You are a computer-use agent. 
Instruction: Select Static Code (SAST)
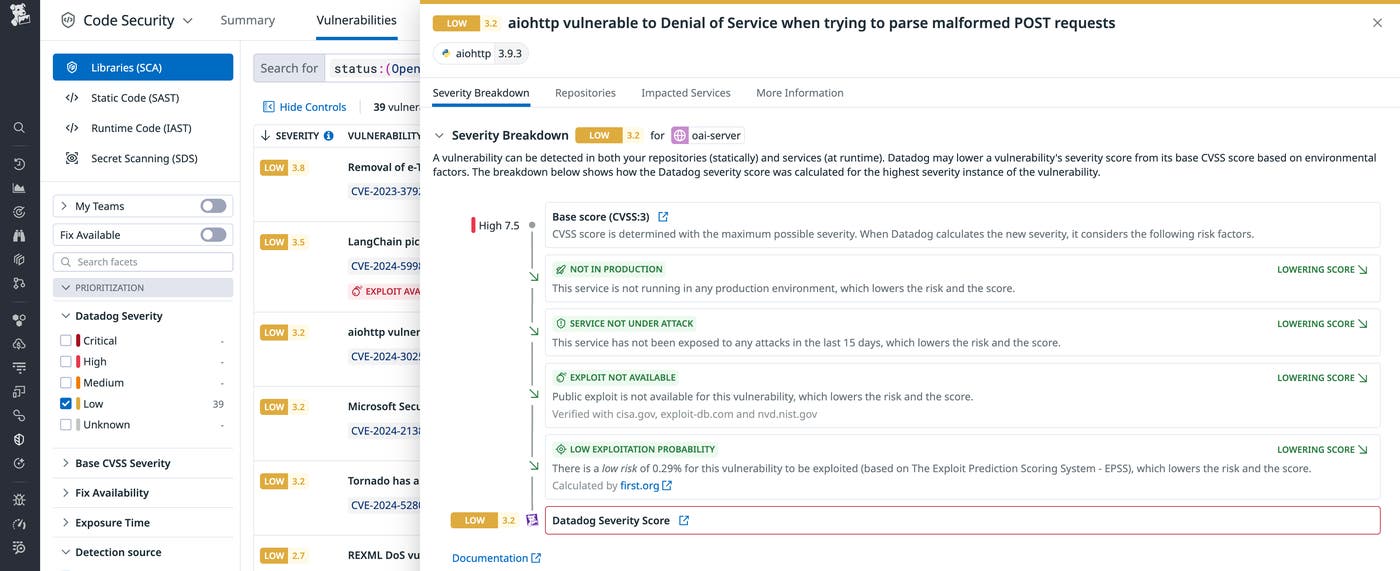pos(143,98)
